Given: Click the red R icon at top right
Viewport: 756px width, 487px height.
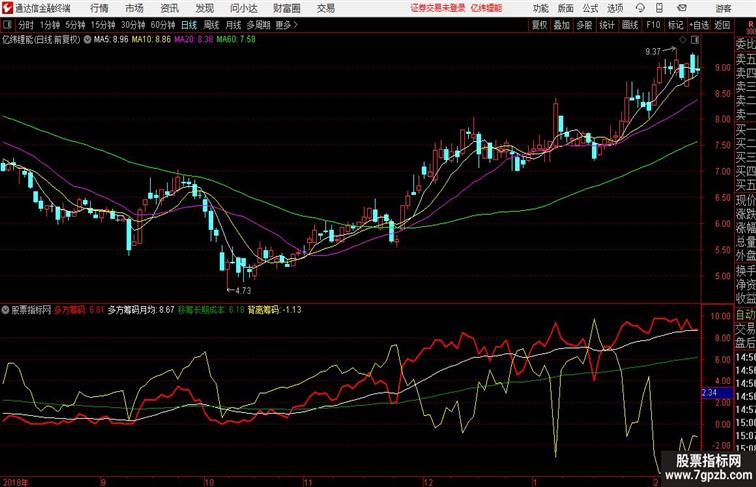Looking at the screenshot, I should (751, 25).
